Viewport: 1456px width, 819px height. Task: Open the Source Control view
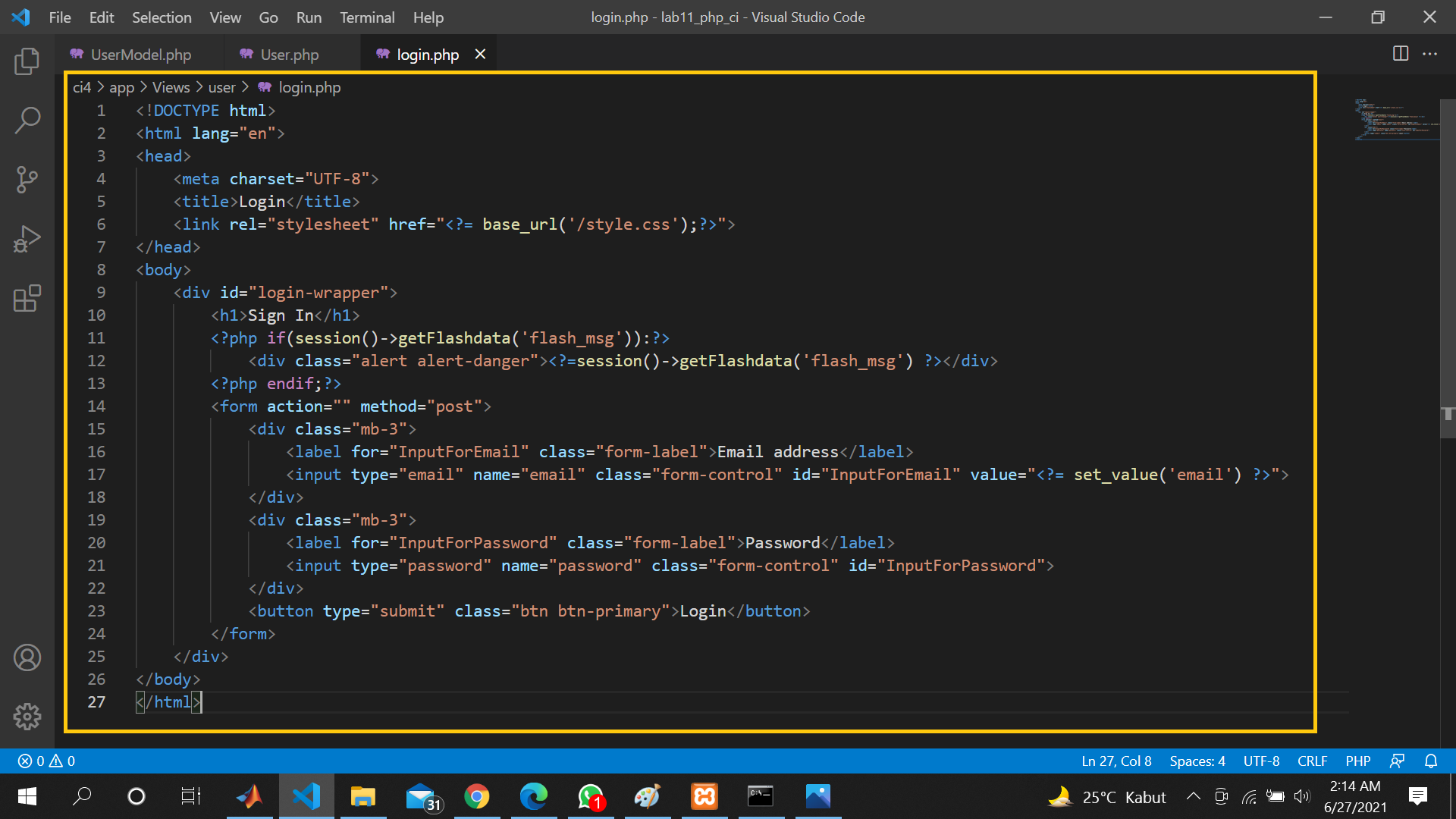click(x=27, y=180)
